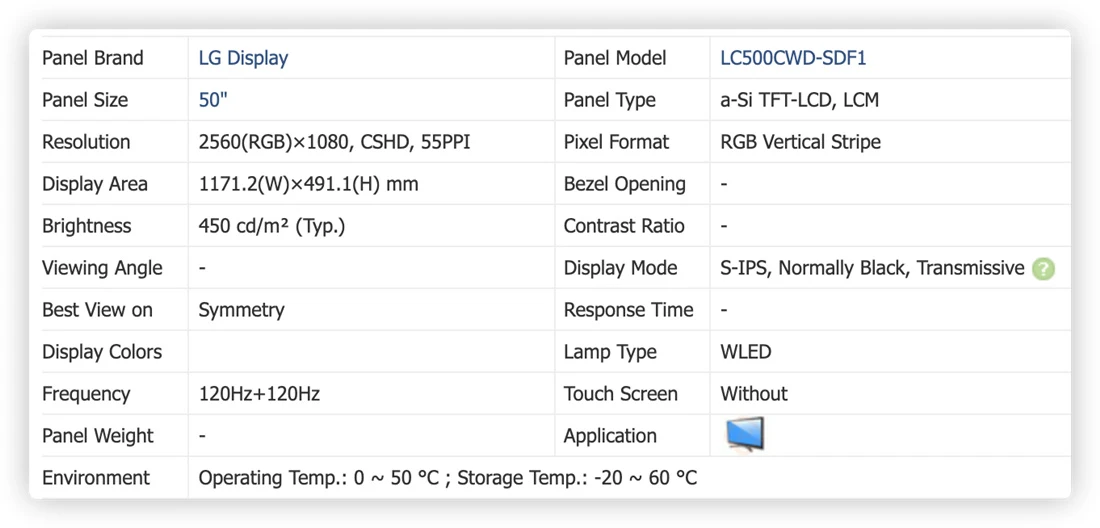This screenshot has height=528, width=1100.
Task: Click the Resolution label
Action: [x=86, y=142]
